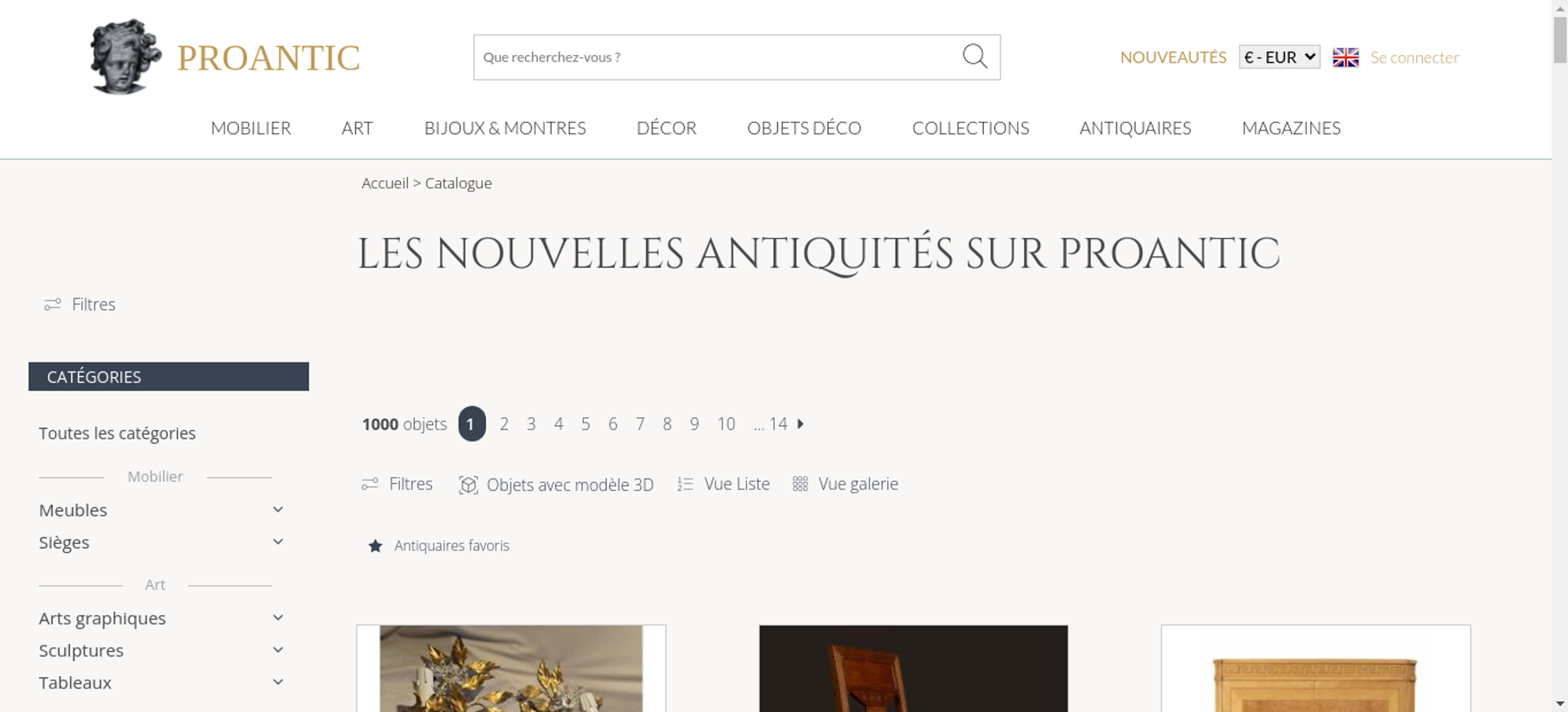This screenshot has height=712, width=1568.
Task: Click the Accueil breadcrumb link
Action: [385, 183]
